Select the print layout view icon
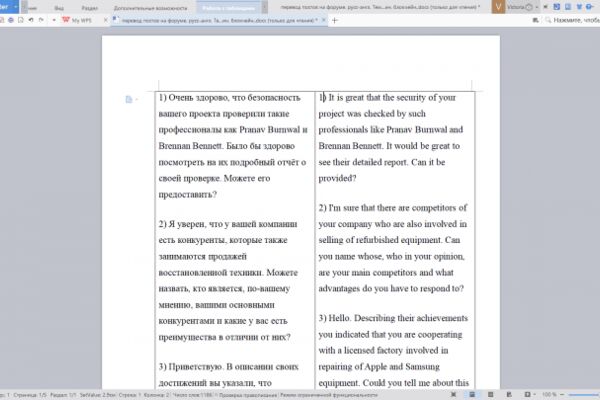The width and height of the screenshot is (600, 400). pos(472,394)
